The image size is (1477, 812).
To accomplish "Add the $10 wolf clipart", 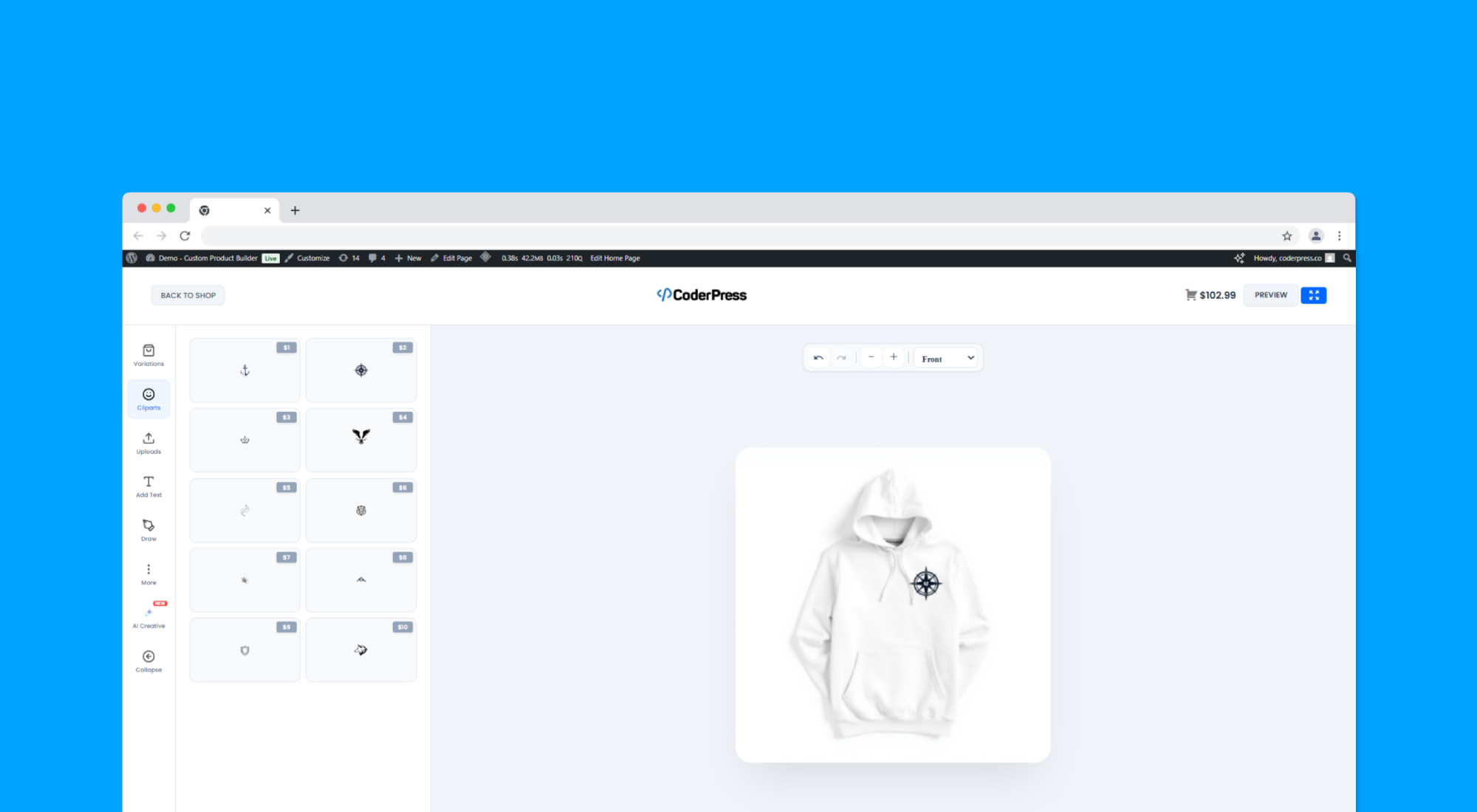I will (361, 650).
